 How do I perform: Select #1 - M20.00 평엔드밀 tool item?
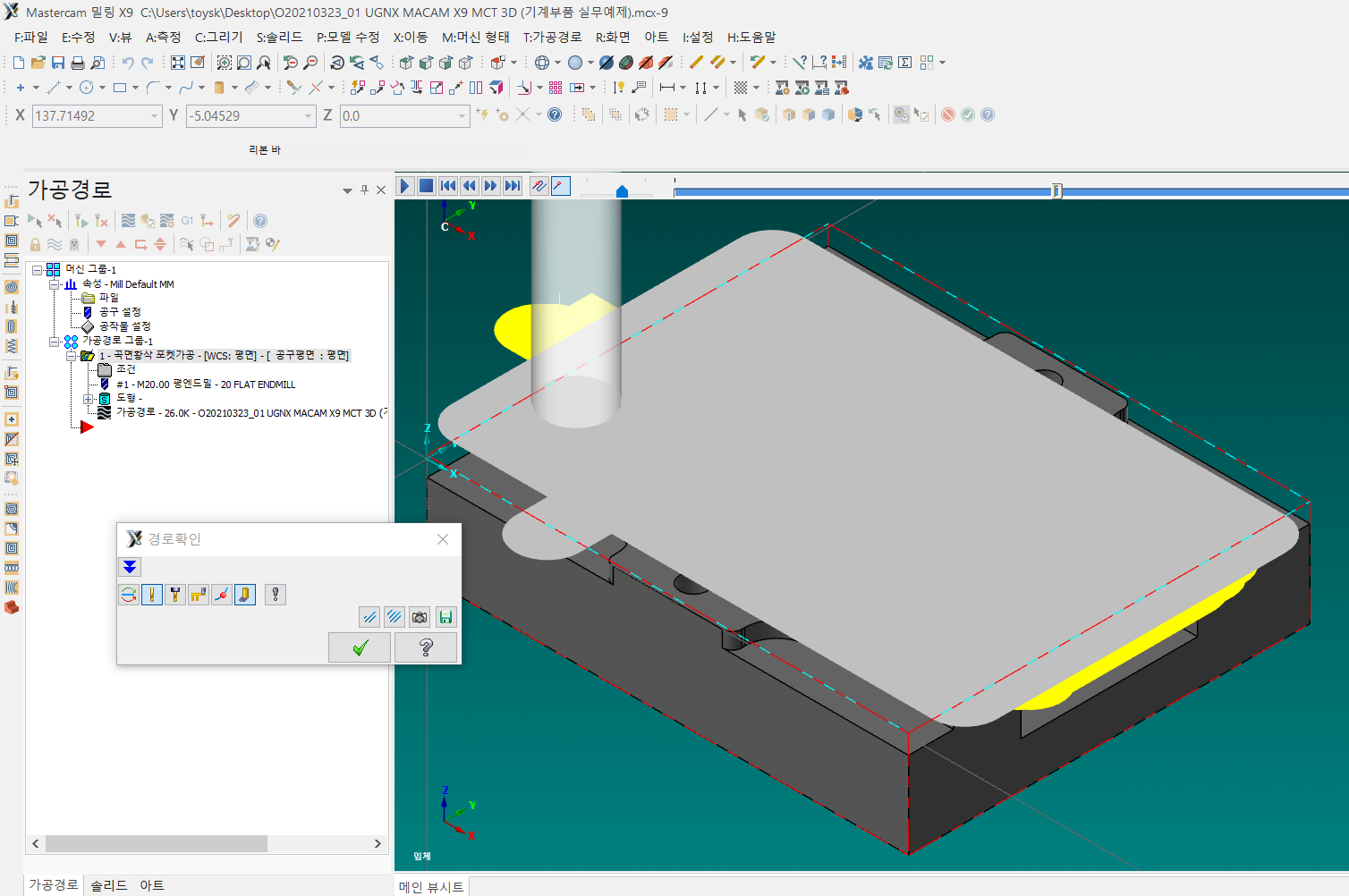[x=206, y=385]
